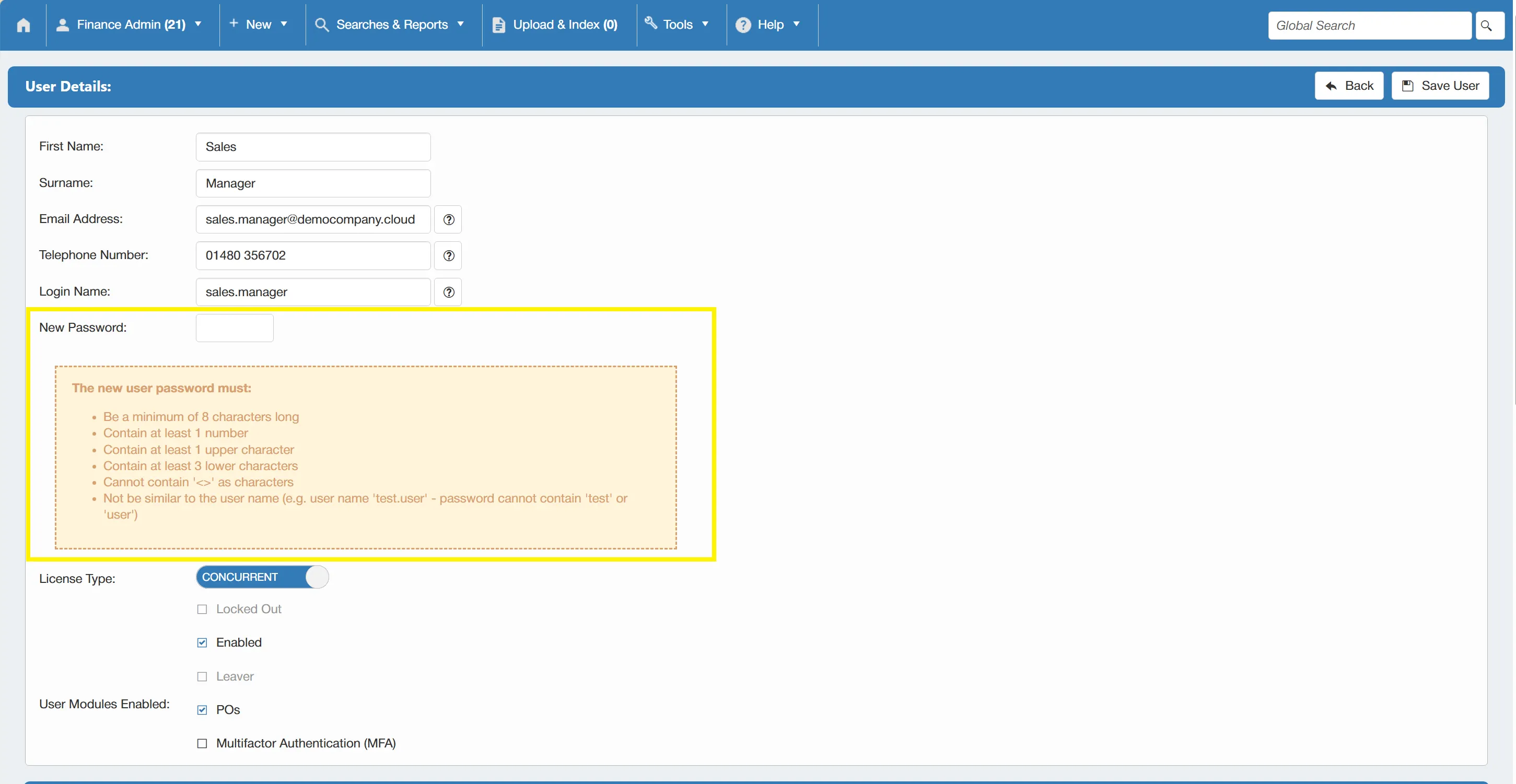Uncheck the Enabled checkbox
The width and height of the screenshot is (1516, 784).
pos(202,643)
